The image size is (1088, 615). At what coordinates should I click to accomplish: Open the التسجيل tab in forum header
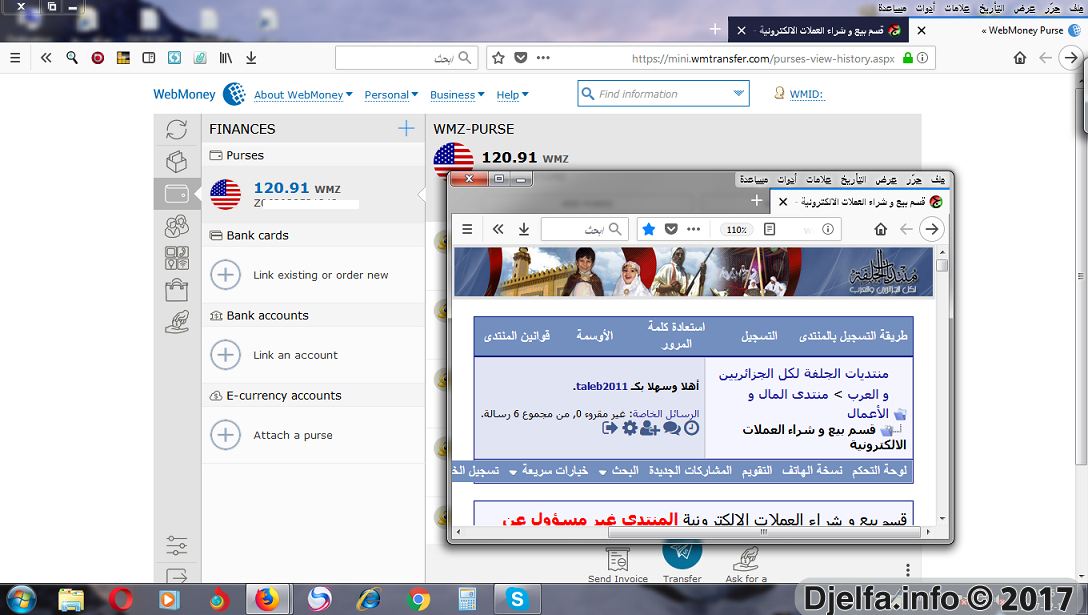(x=759, y=336)
